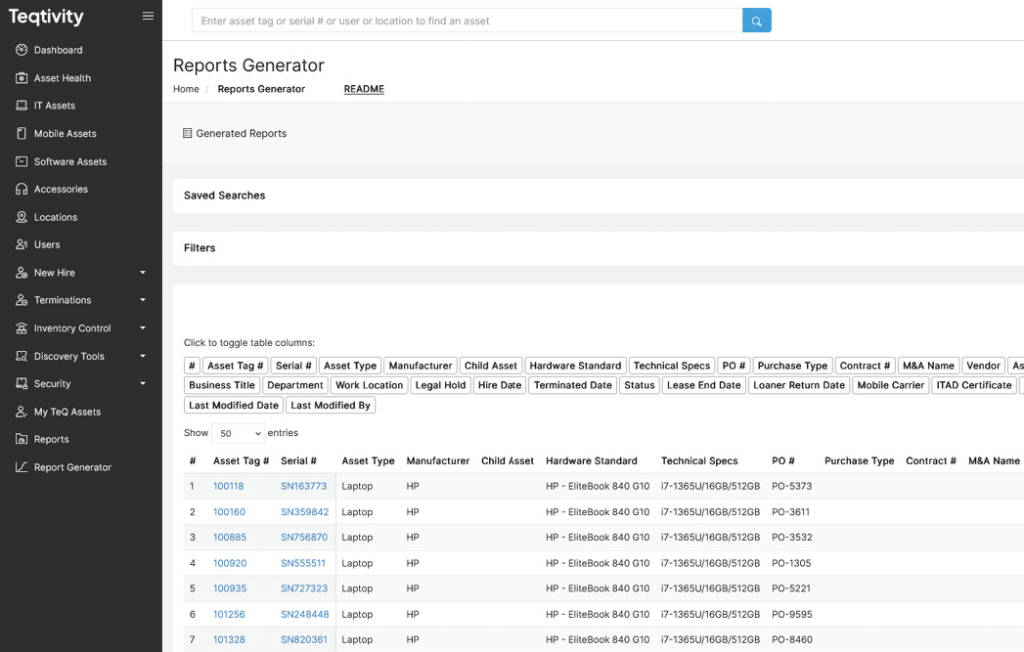Viewport: 1024px width, 652px height.
Task: Open Dashboard from the sidebar icon
Action: tap(22, 50)
